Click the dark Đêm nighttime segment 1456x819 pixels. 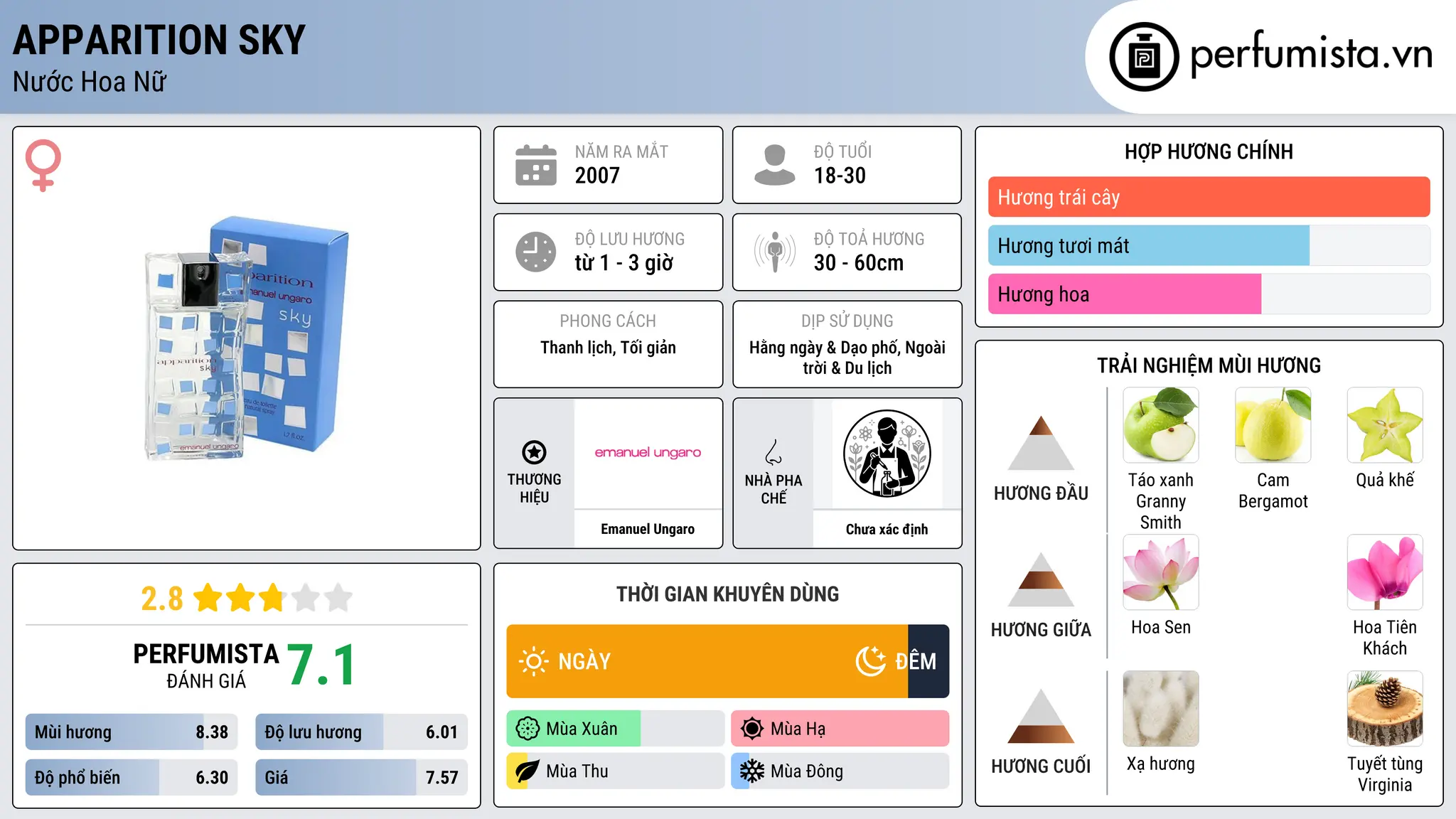pyautogui.click(x=928, y=661)
